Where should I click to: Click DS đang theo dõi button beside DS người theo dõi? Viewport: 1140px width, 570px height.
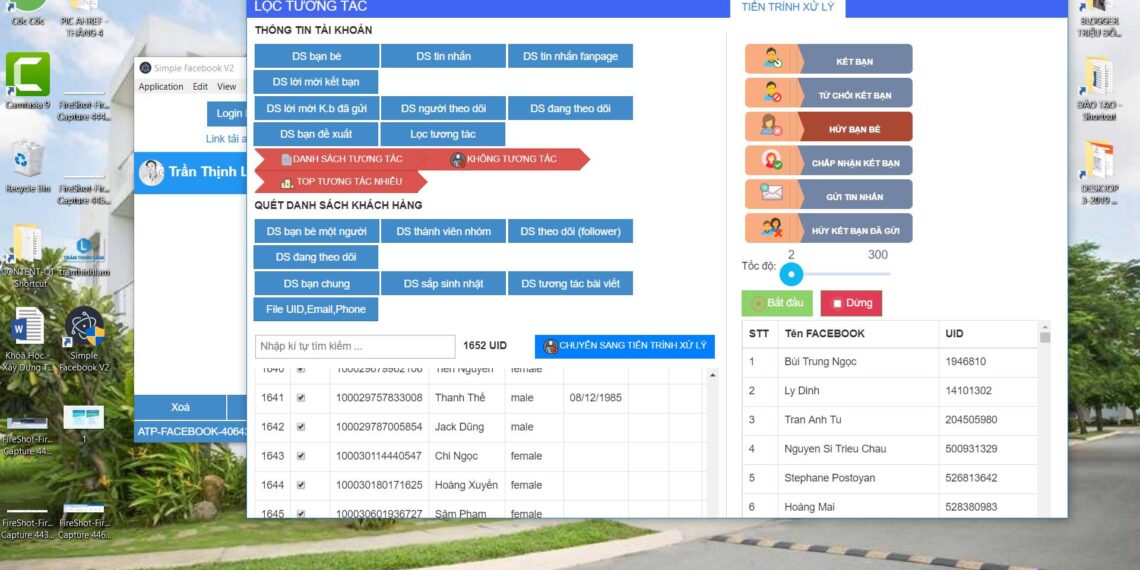click(x=570, y=108)
